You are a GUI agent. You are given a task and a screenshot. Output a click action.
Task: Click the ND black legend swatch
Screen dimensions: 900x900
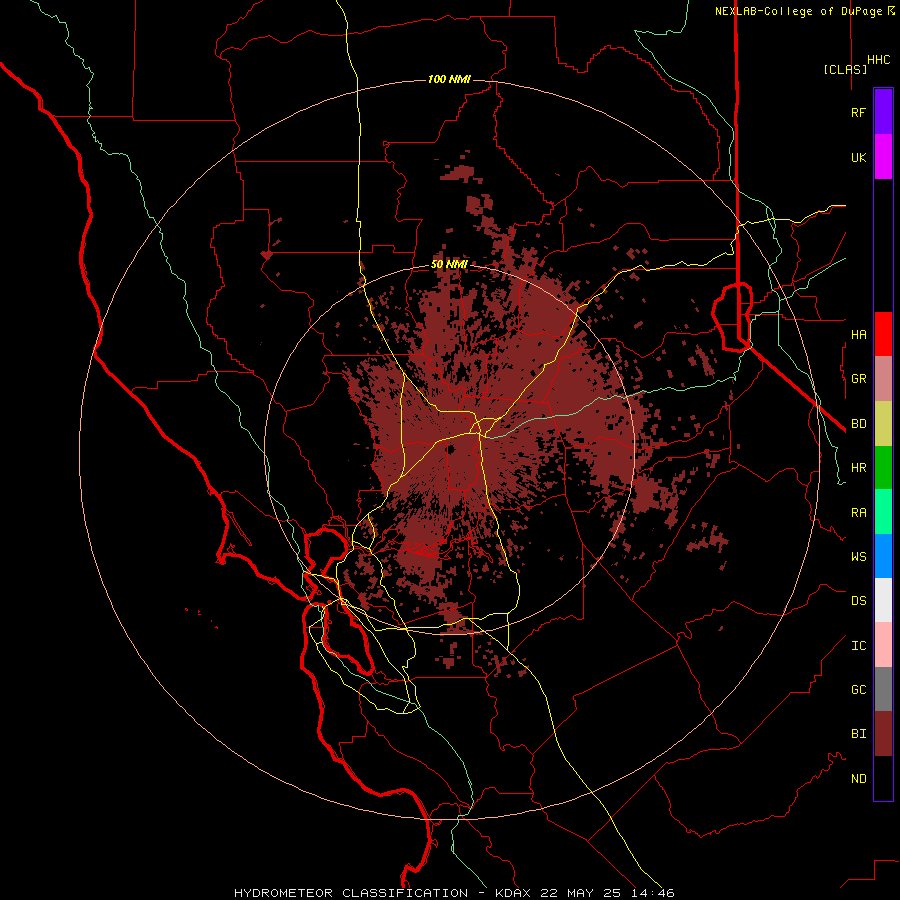pyautogui.click(x=883, y=778)
